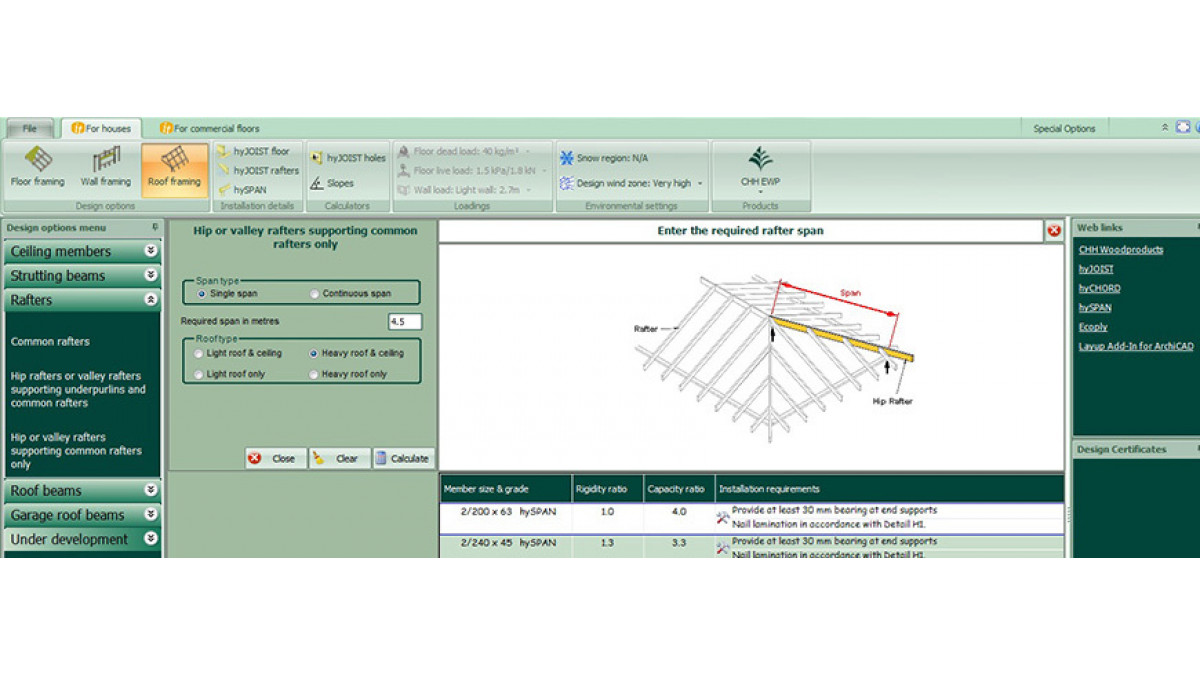The height and width of the screenshot is (675, 1200).
Task: Click the Installation requirements column header
Action: 888,488
